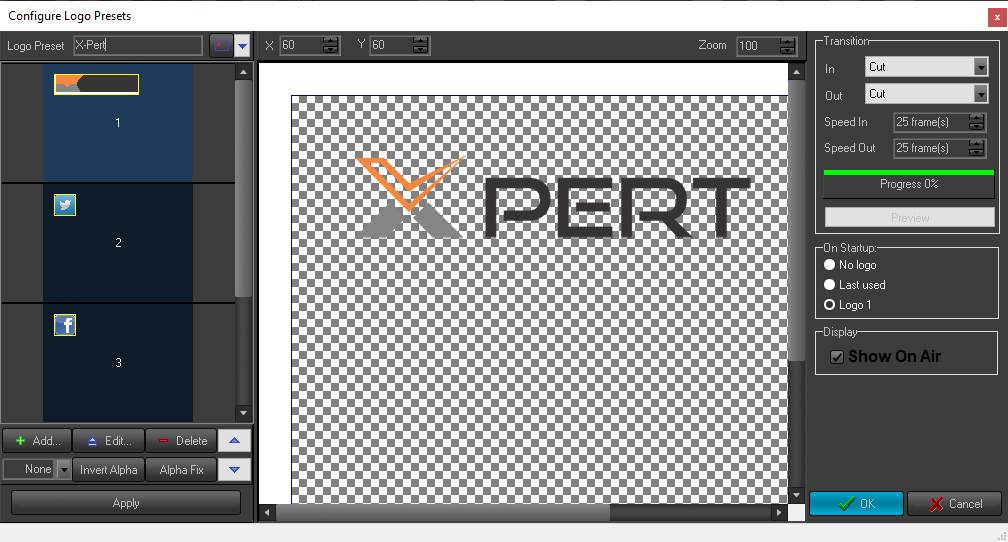Click the Logo Preset name field

click(138, 45)
